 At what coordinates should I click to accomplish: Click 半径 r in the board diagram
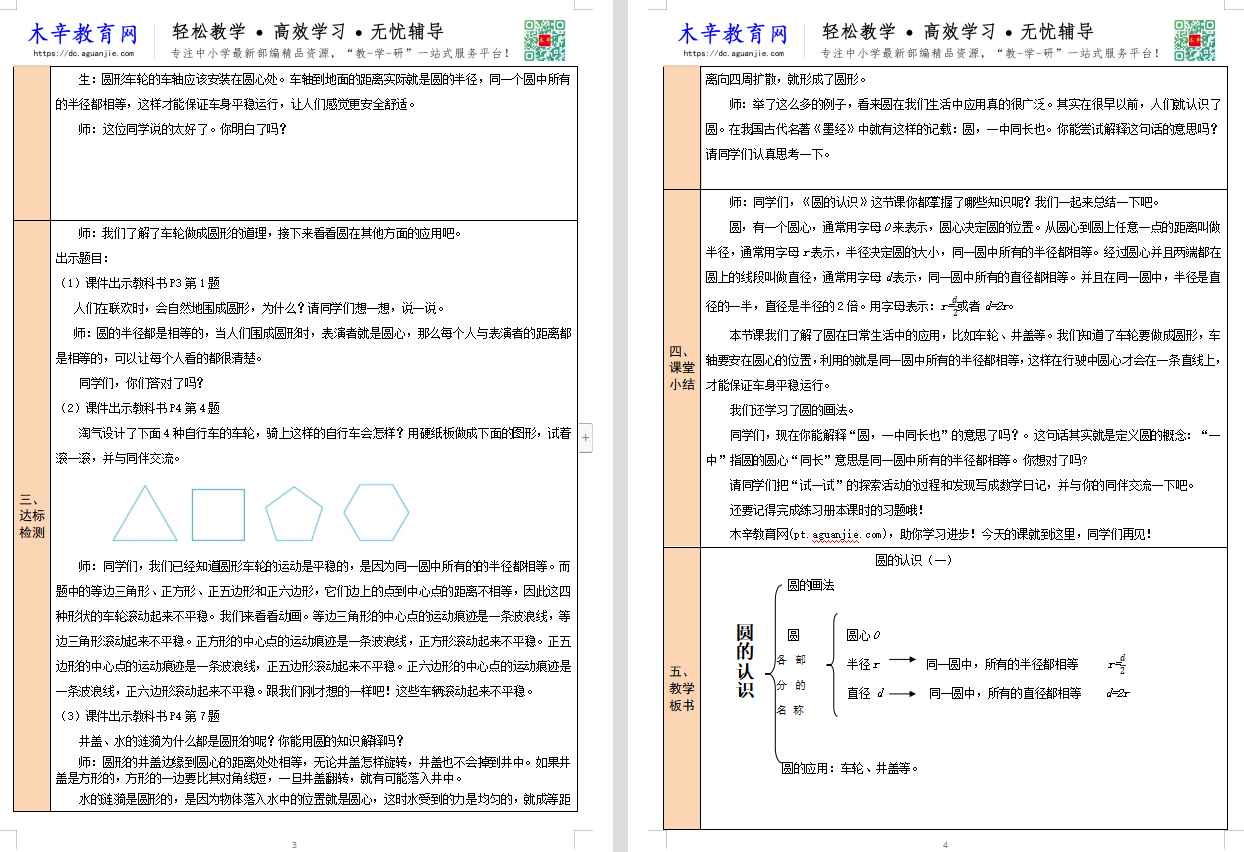pos(863,664)
